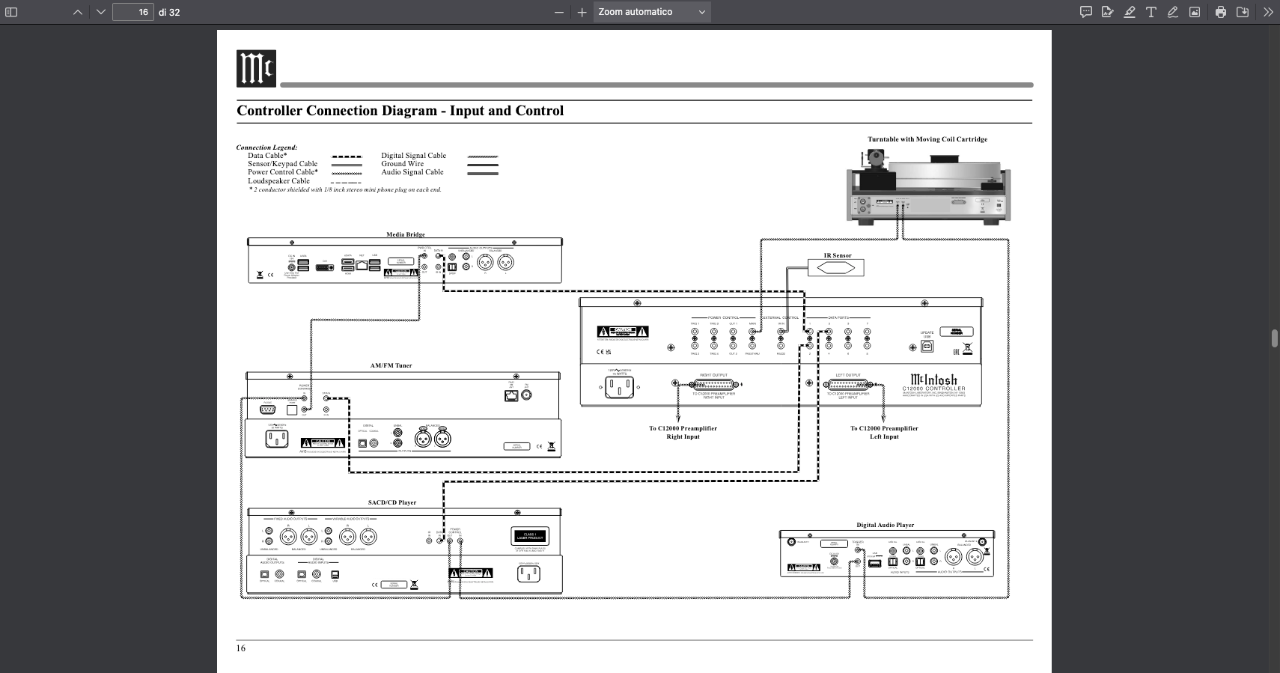Go to next page arrow
Viewport: 1280px width, 673px height.
(100, 12)
